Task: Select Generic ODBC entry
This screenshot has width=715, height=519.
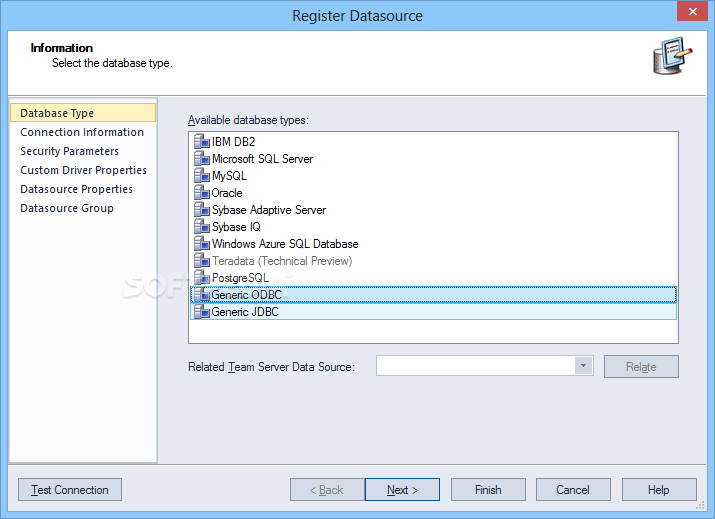Action: click(x=433, y=295)
